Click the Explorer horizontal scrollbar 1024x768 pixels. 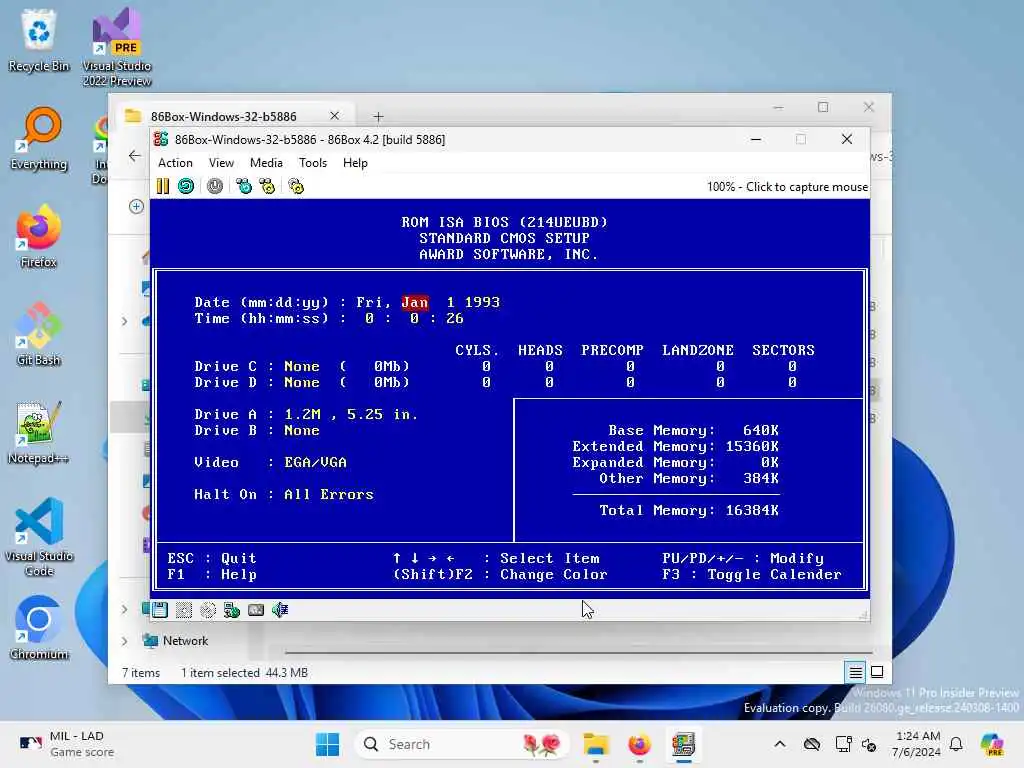(x=579, y=652)
